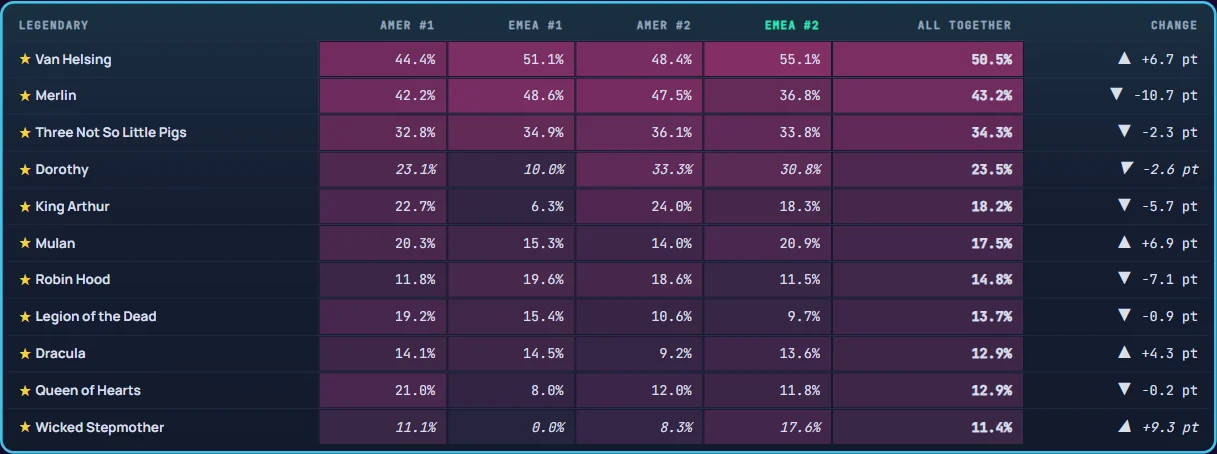Click the star icon beside King Arthur
Image resolution: width=1217 pixels, height=454 pixels.
(x=26, y=207)
